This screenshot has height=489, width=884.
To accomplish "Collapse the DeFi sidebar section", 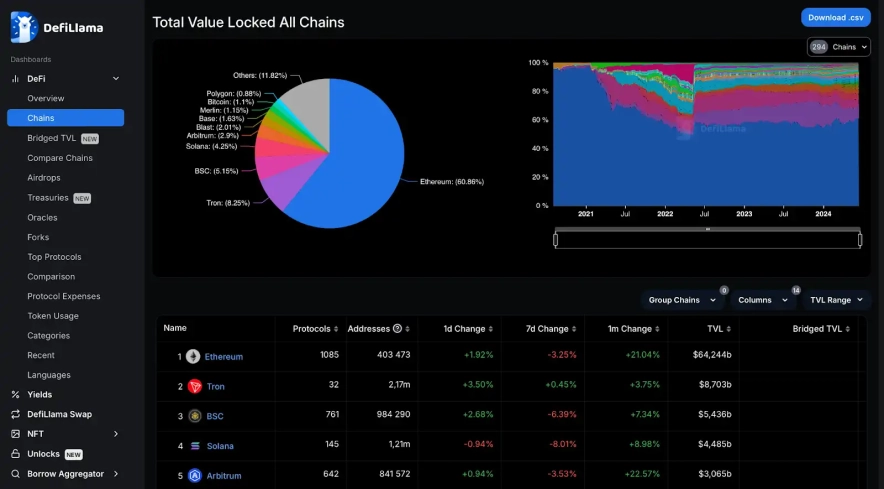I will click(x=116, y=78).
